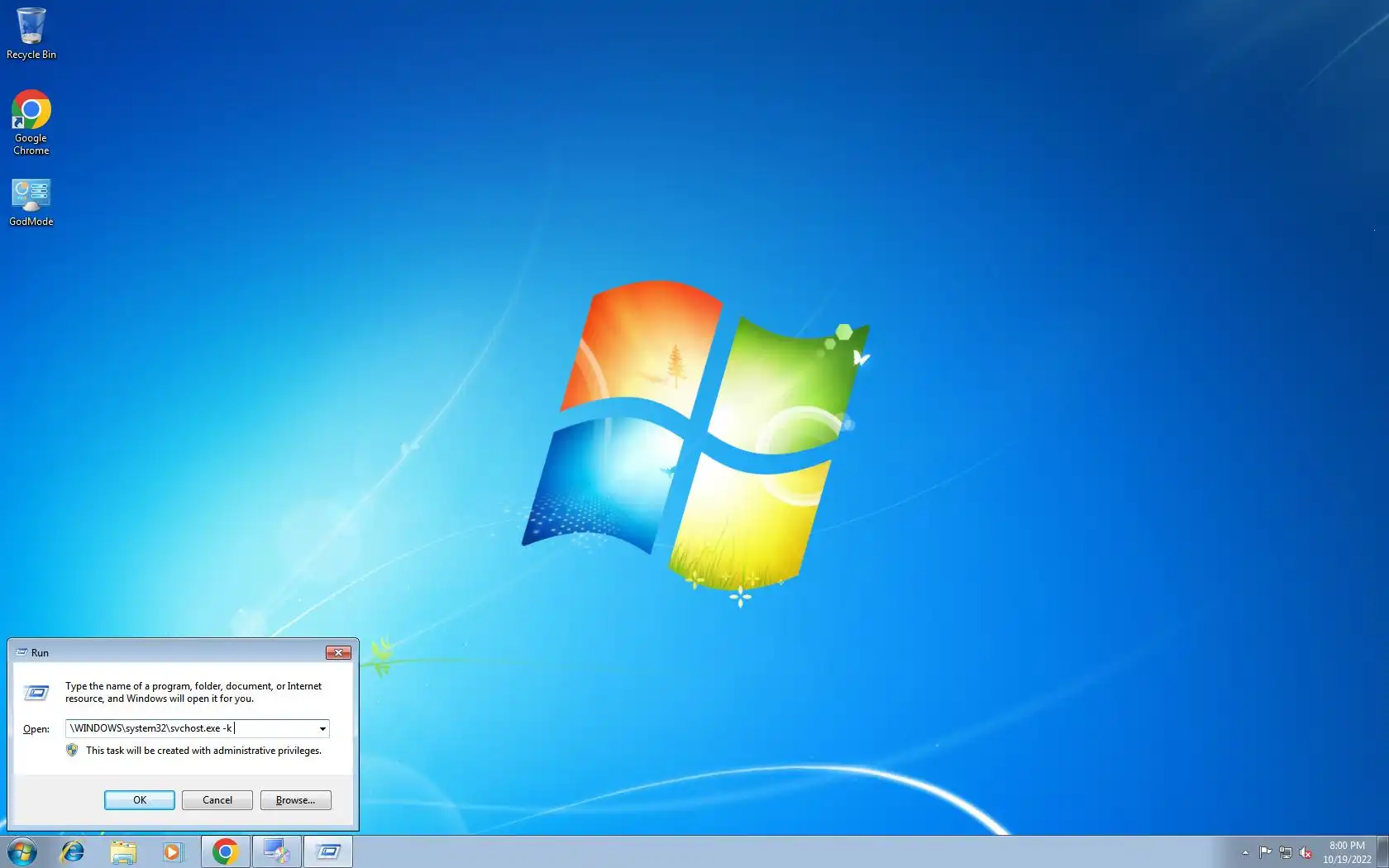Open the Action Center flag icon
1389x868 pixels.
(x=1265, y=852)
